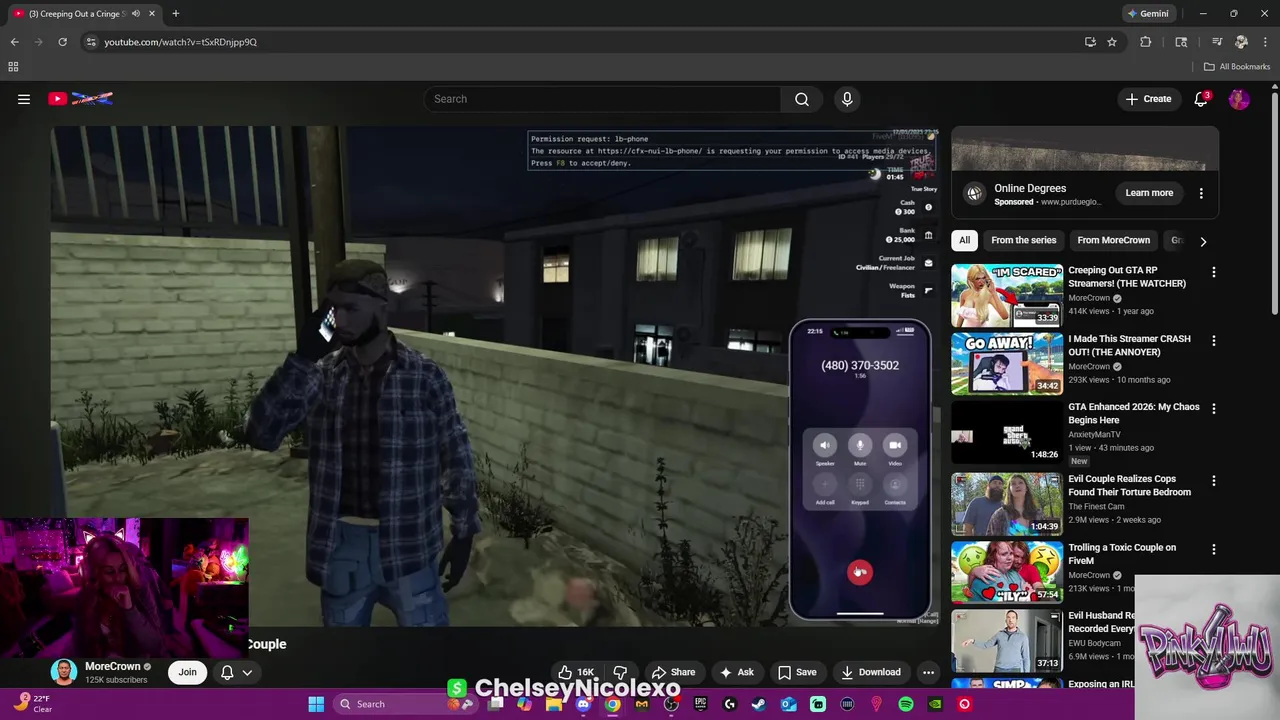This screenshot has width=1280, height=720.
Task: Open MoreCrown channel avatar
Action: click(x=64, y=672)
